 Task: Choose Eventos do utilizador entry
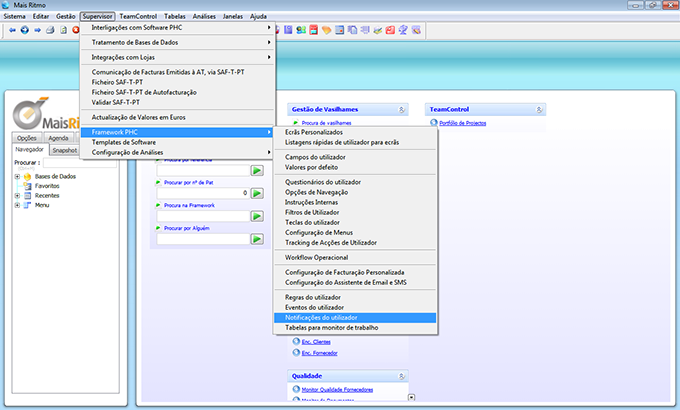355,308
